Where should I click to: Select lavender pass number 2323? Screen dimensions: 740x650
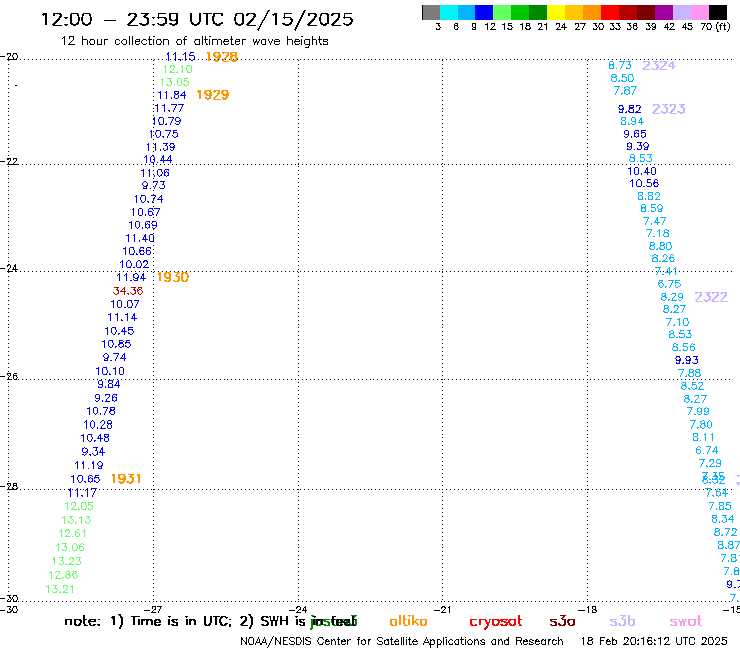pyautogui.click(x=669, y=109)
